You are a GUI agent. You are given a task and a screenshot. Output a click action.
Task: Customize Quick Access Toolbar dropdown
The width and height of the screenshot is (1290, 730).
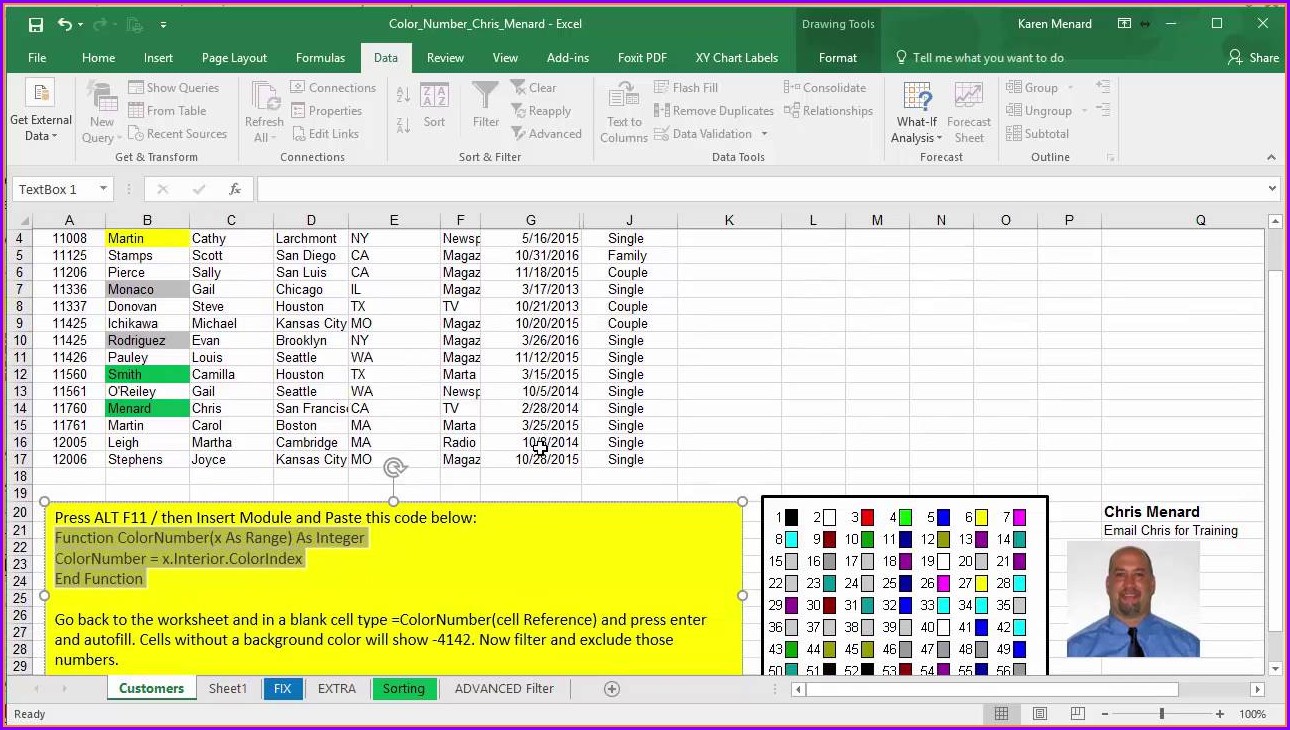[163, 24]
